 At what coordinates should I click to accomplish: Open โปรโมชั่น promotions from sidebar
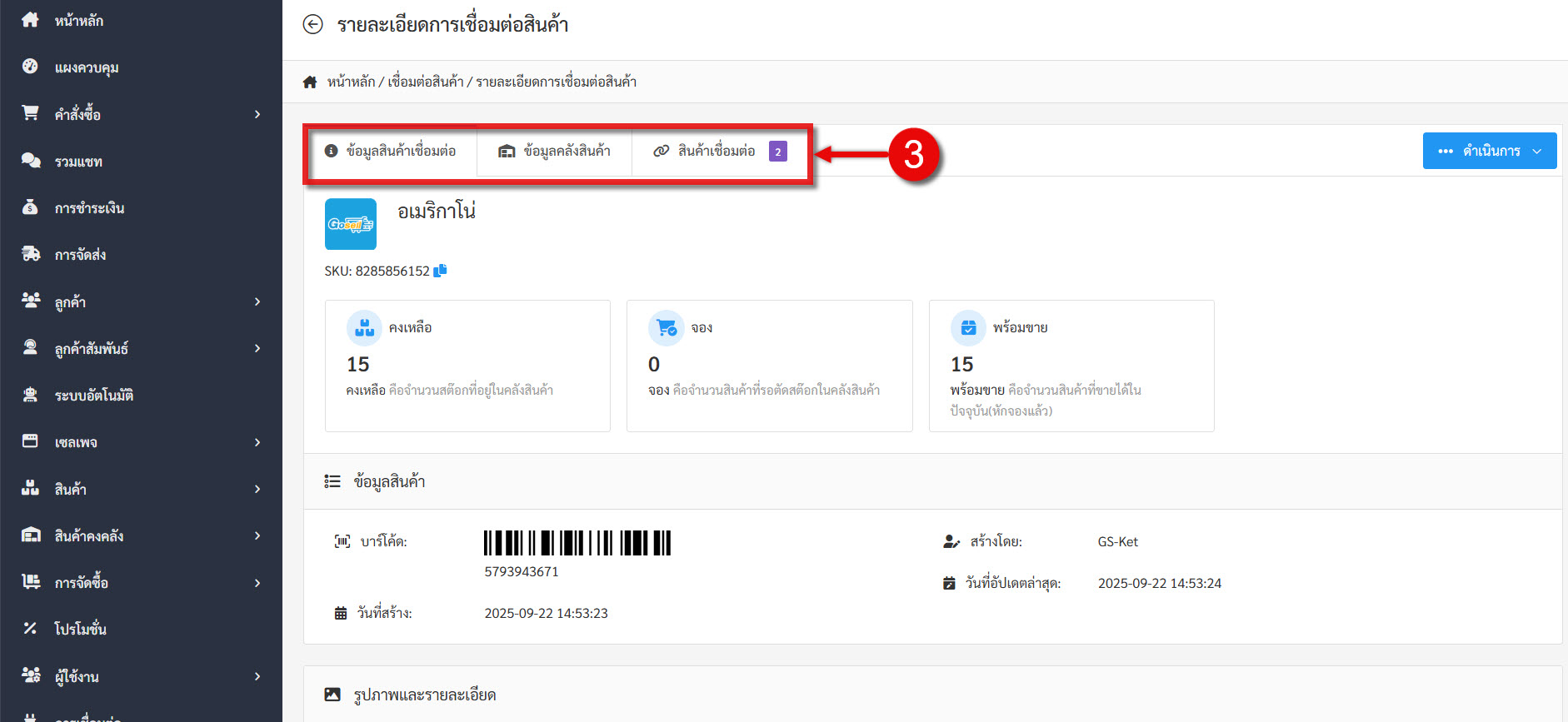click(x=80, y=630)
